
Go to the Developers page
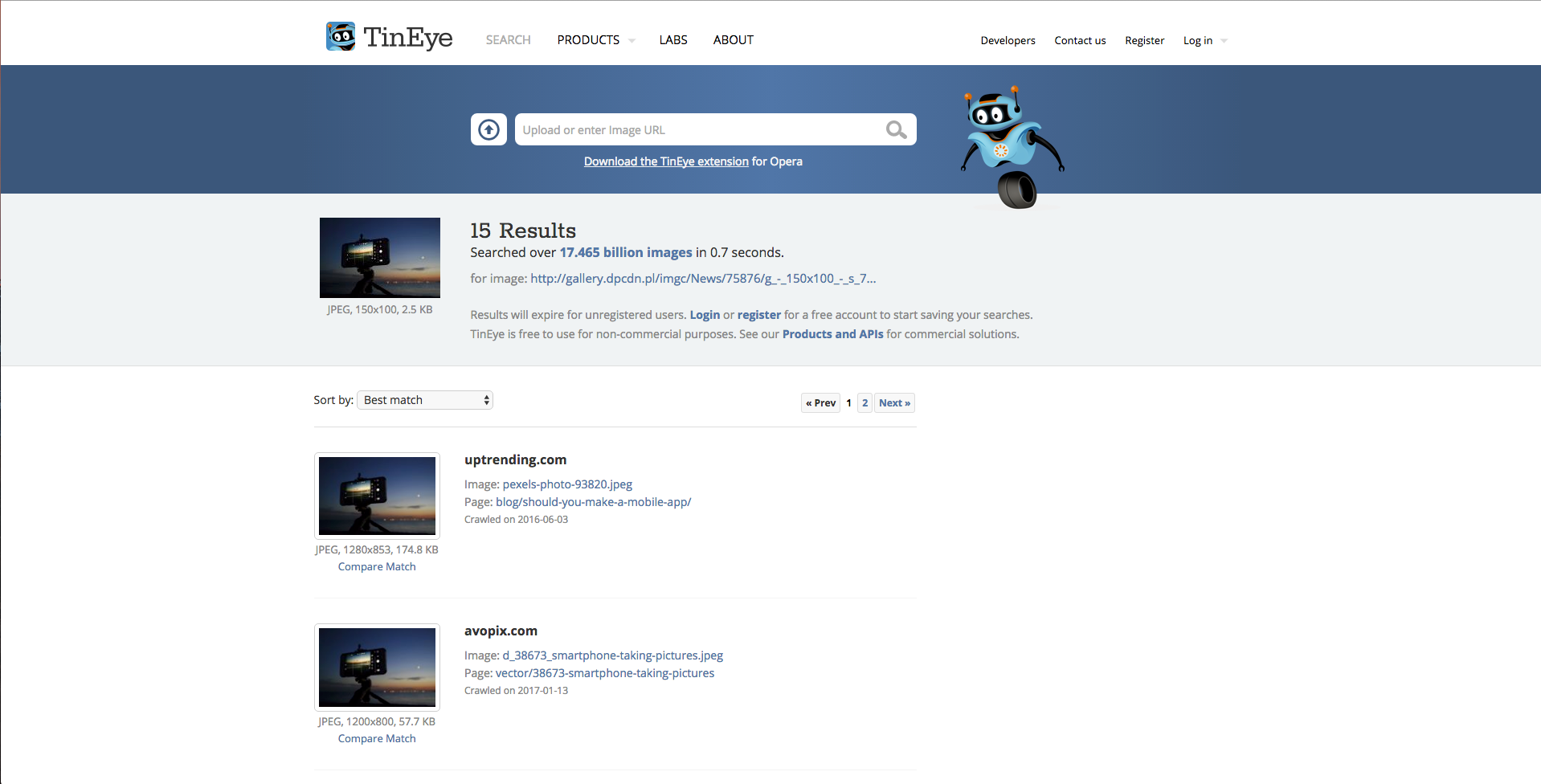pyautogui.click(x=1008, y=40)
